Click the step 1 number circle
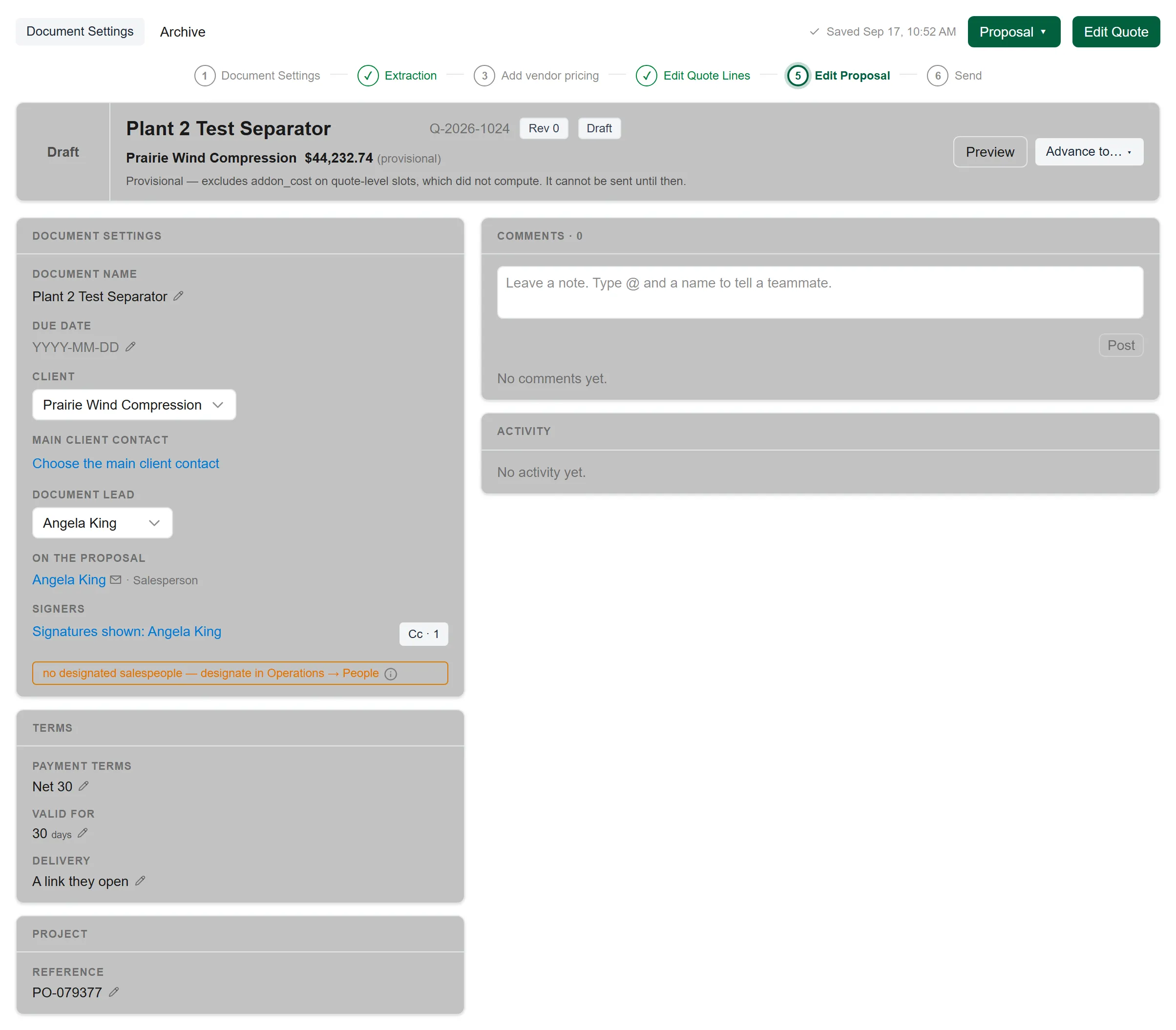 [x=205, y=75]
